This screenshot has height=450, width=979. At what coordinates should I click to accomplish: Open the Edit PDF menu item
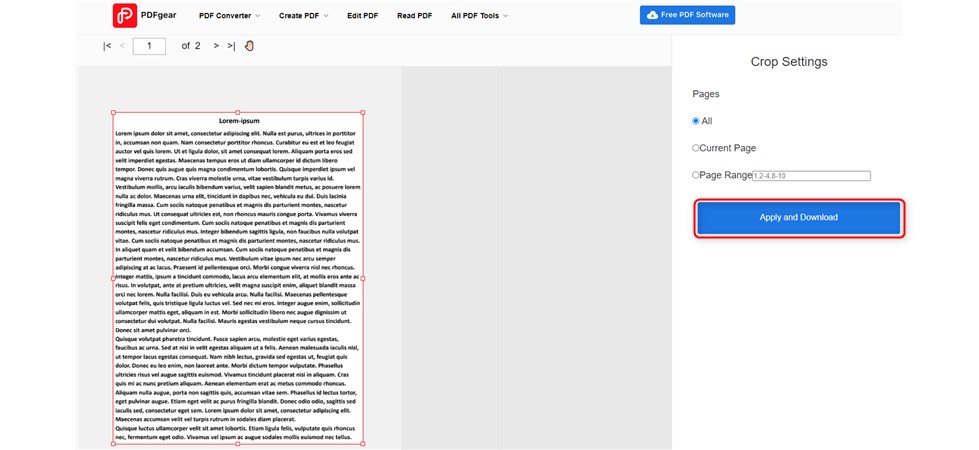pyautogui.click(x=363, y=16)
